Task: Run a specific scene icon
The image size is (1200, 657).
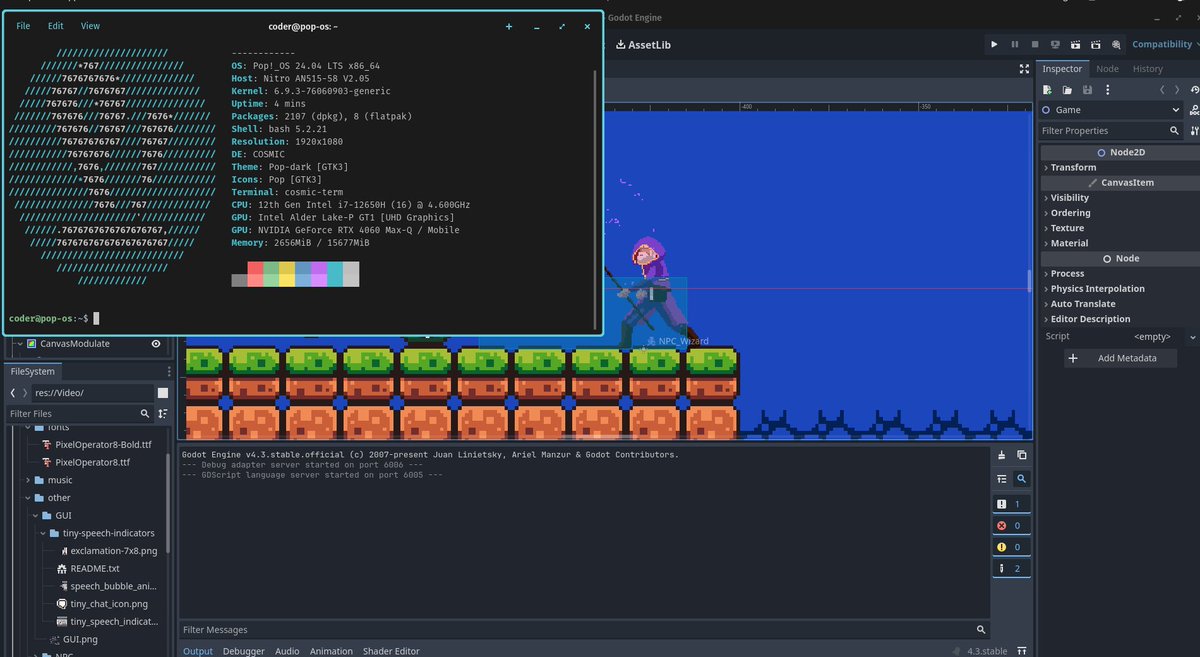Action: [1095, 44]
